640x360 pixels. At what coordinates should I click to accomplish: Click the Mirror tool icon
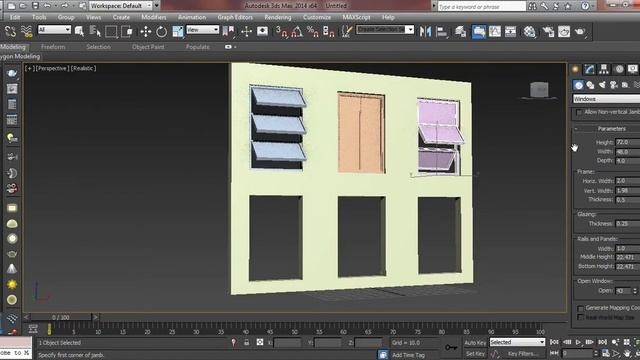(x=425, y=31)
